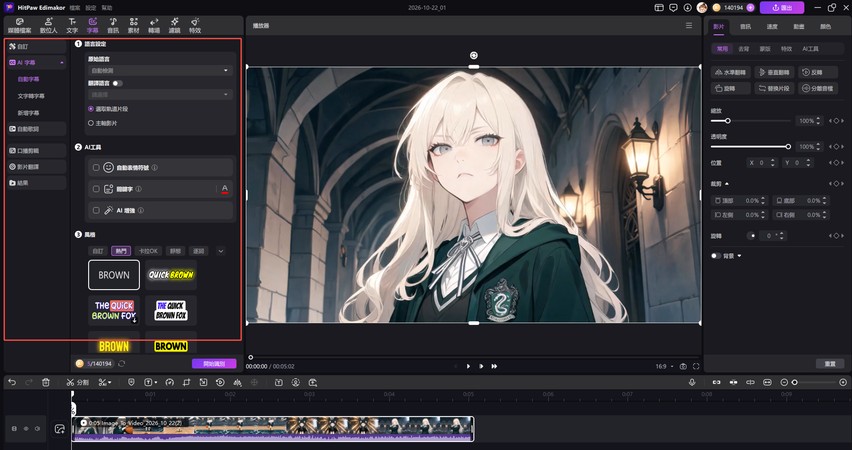Click the play button in player
Image resolution: width=852 pixels, height=450 pixels.
coord(468,366)
